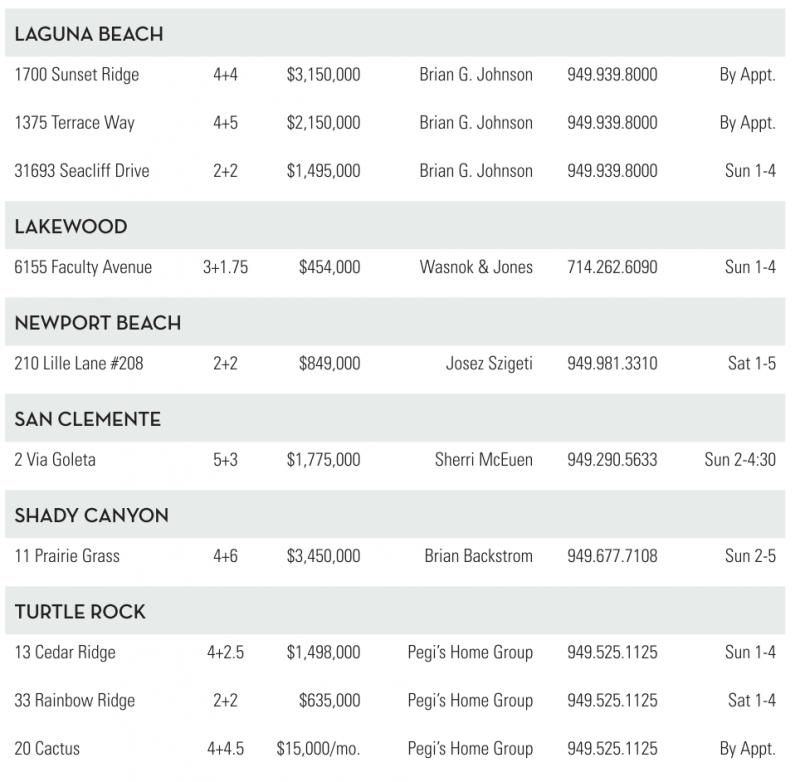Click the Laguna Beach section header
The width and height of the screenshot is (800, 782).
click(x=89, y=34)
